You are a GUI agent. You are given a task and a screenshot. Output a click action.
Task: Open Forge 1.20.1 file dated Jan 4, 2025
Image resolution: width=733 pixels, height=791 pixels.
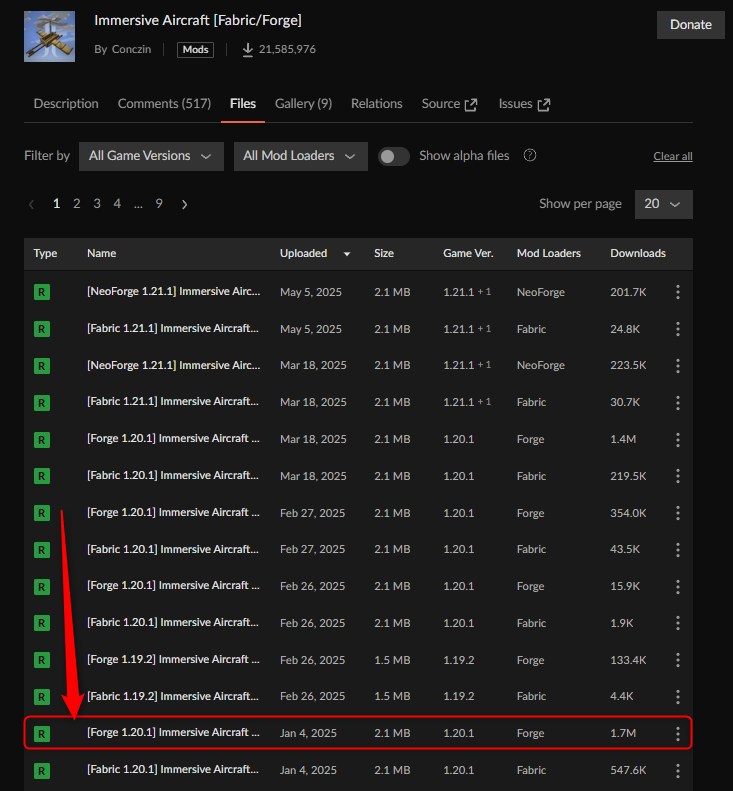point(173,732)
